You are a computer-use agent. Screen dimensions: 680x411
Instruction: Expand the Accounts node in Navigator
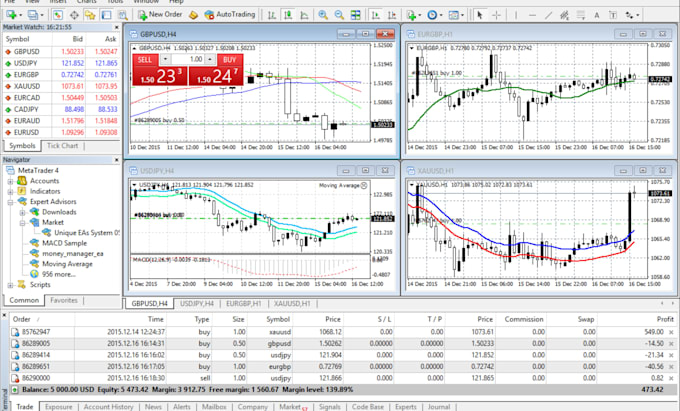pos(10,181)
